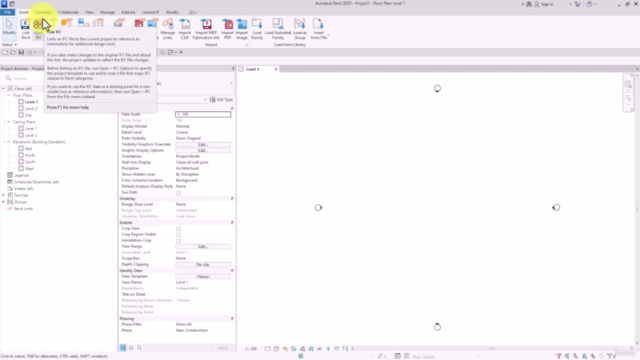Click the canvas horizontal scrollbar
640x360 pixels.
click(492, 349)
